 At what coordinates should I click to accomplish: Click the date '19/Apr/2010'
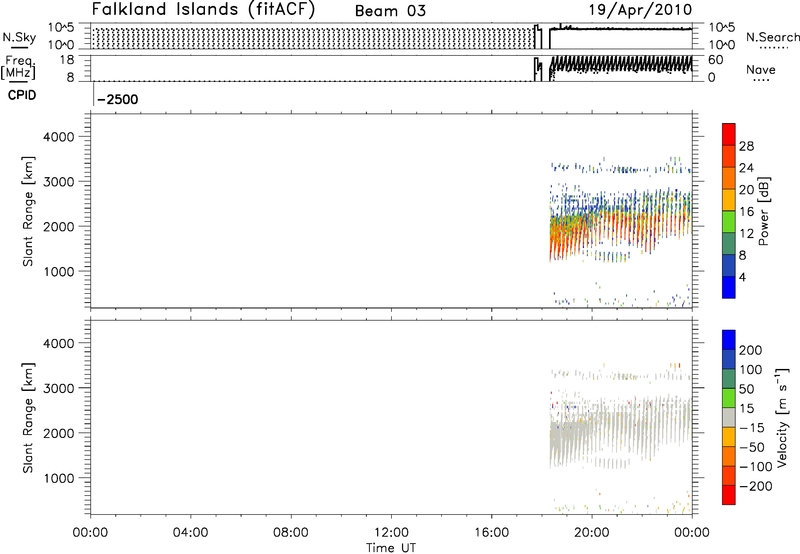coord(640,10)
